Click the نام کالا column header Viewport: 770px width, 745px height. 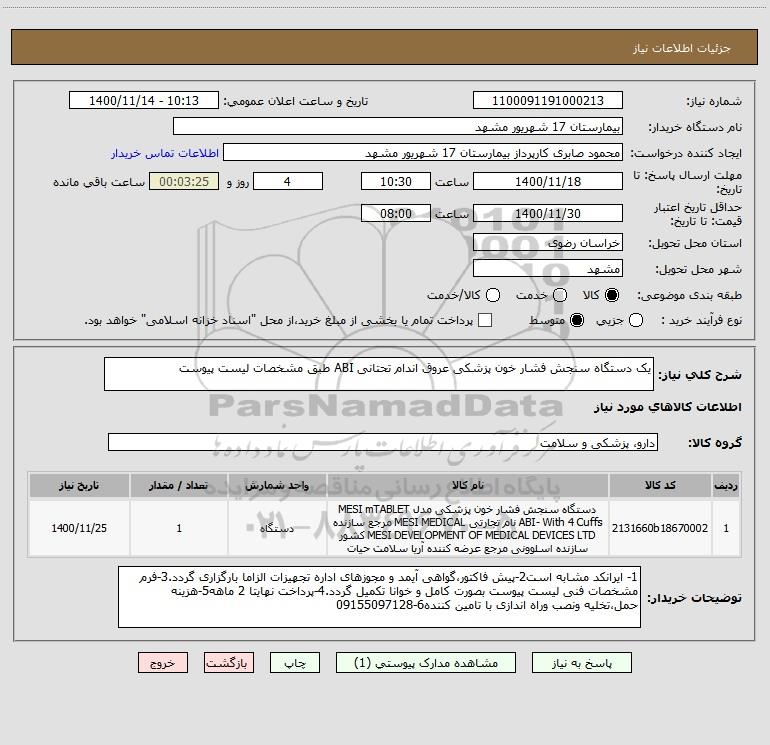(x=468, y=485)
